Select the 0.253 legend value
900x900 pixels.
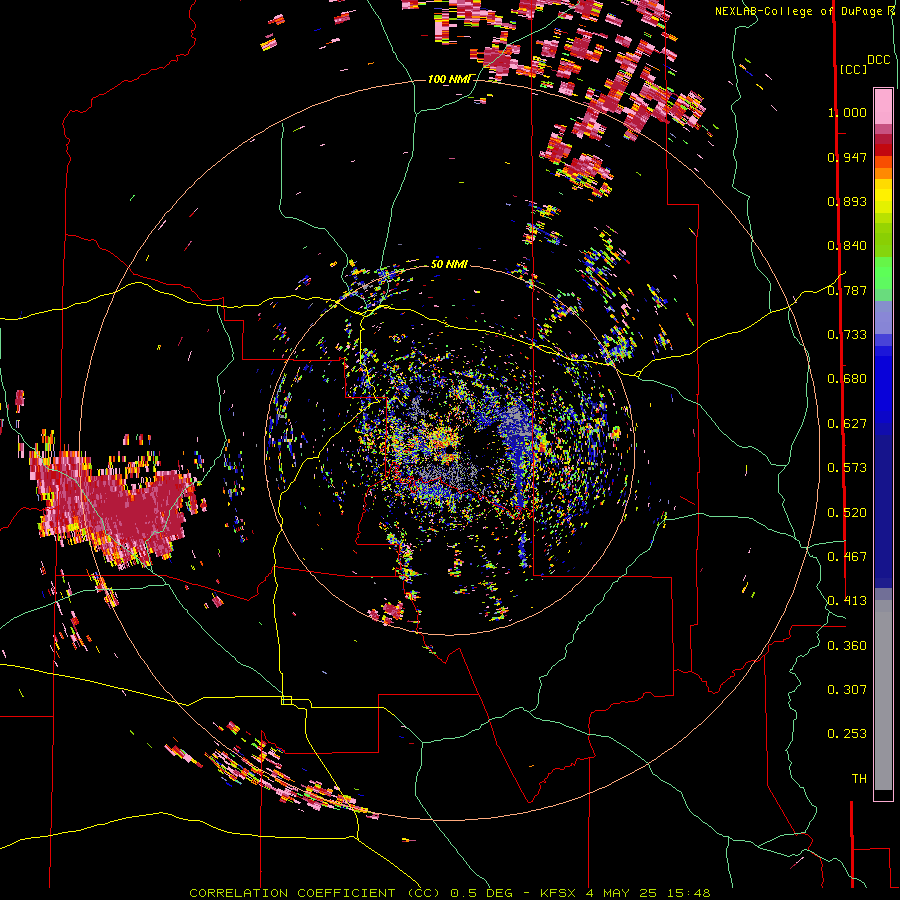pos(847,734)
